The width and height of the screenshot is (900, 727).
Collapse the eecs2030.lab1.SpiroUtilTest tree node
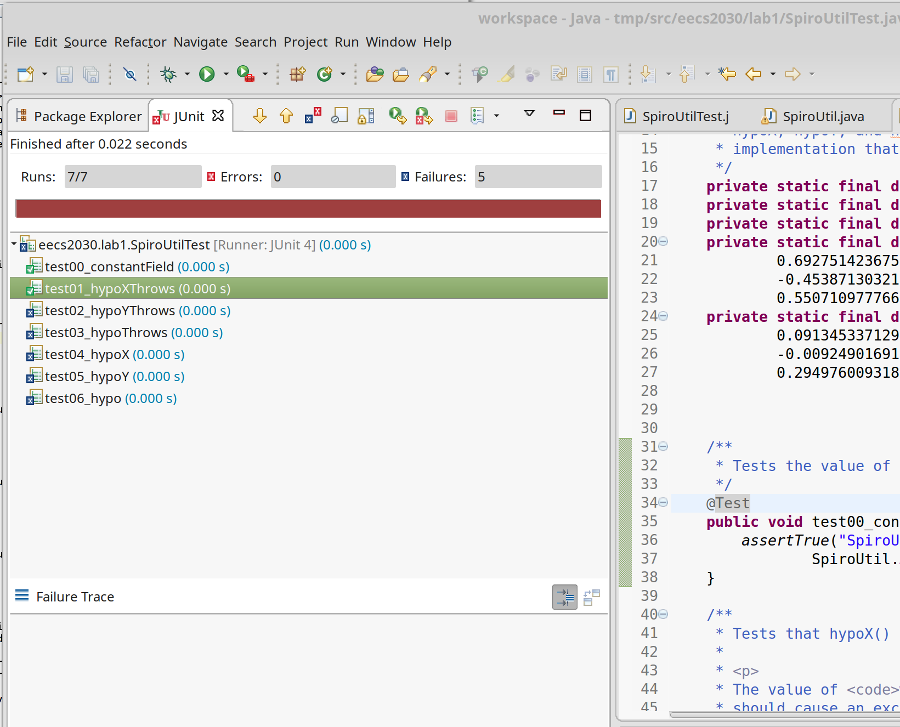(14, 244)
